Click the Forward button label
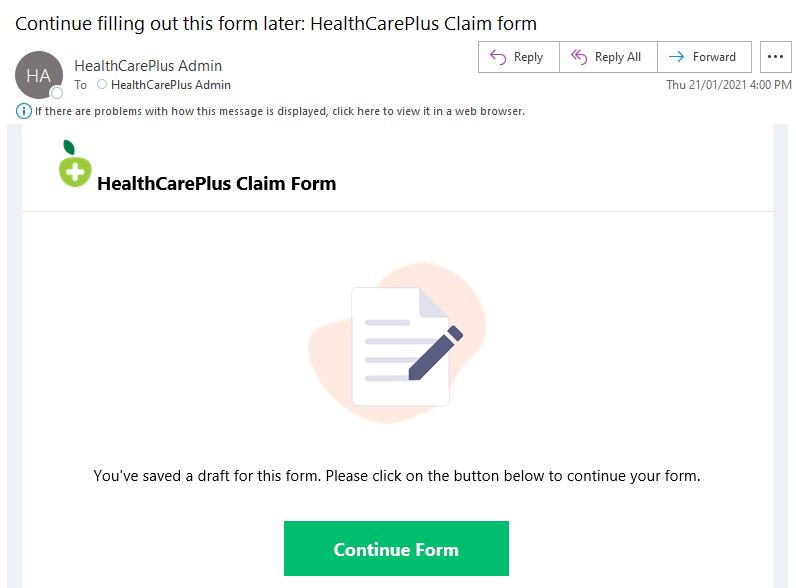 [x=714, y=57]
